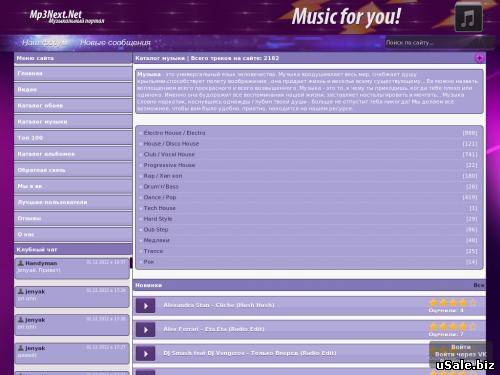
Task: Play the Dj Smash feat Dj Vengerov track
Action: (x=145, y=354)
